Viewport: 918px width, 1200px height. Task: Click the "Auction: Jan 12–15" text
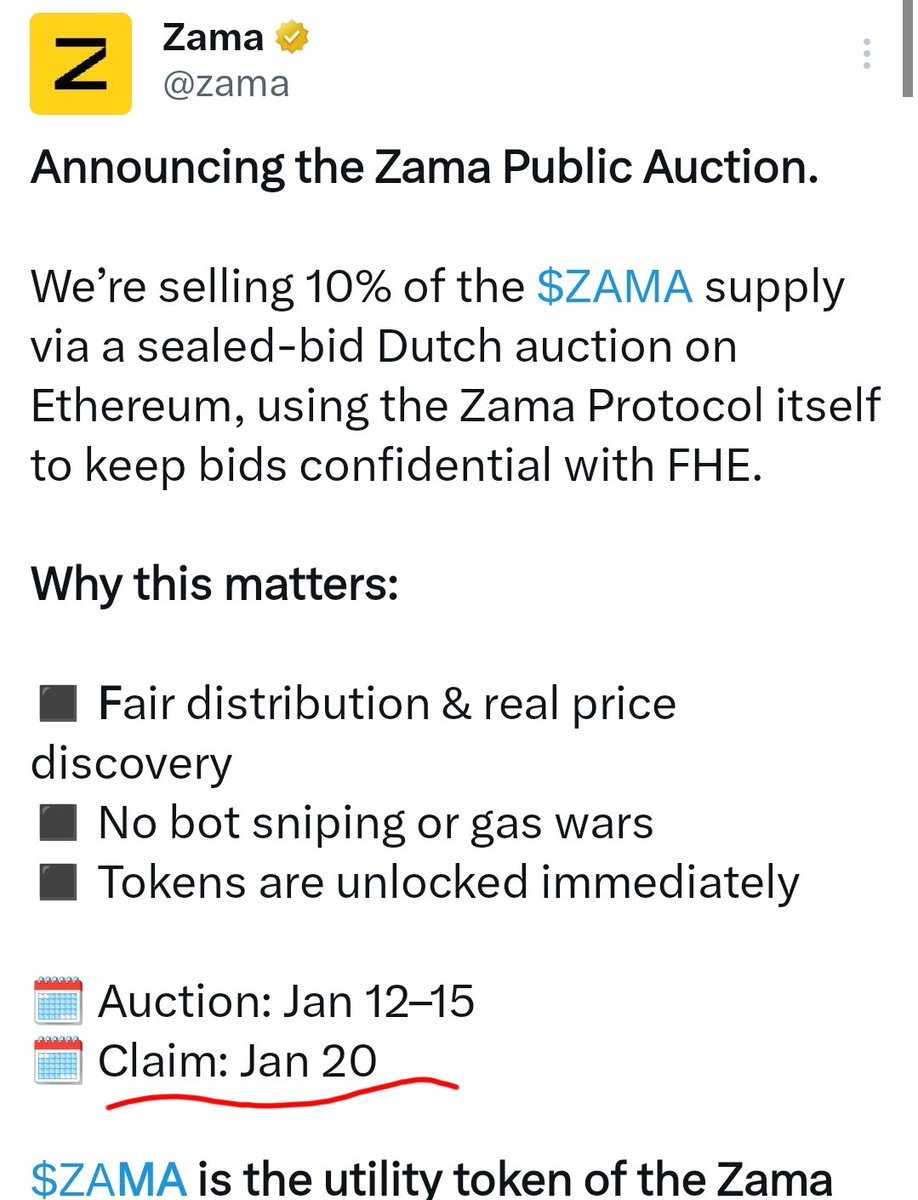(x=286, y=1002)
